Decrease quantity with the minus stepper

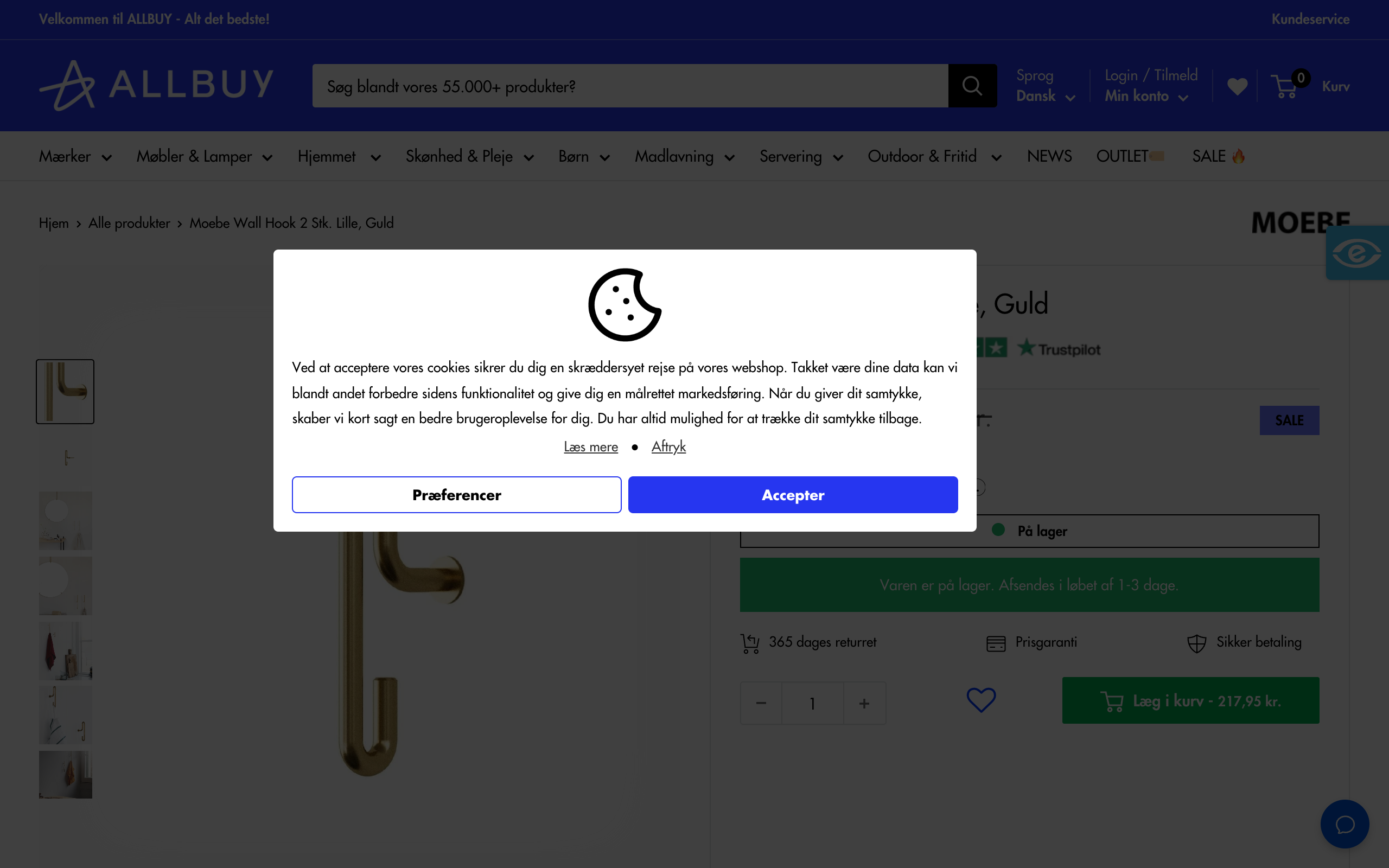761,703
